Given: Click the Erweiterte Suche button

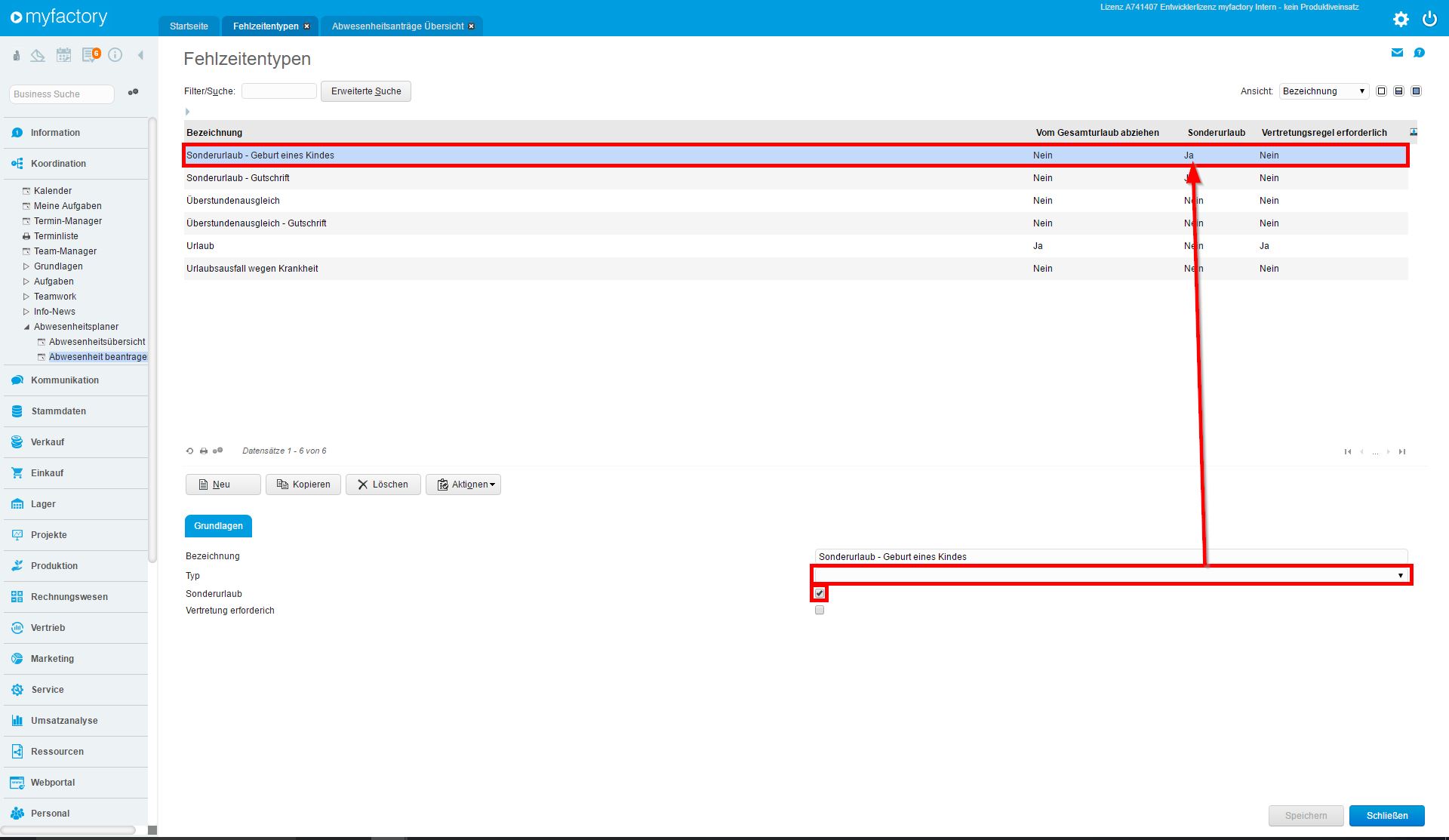Looking at the screenshot, I should [x=366, y=91].
